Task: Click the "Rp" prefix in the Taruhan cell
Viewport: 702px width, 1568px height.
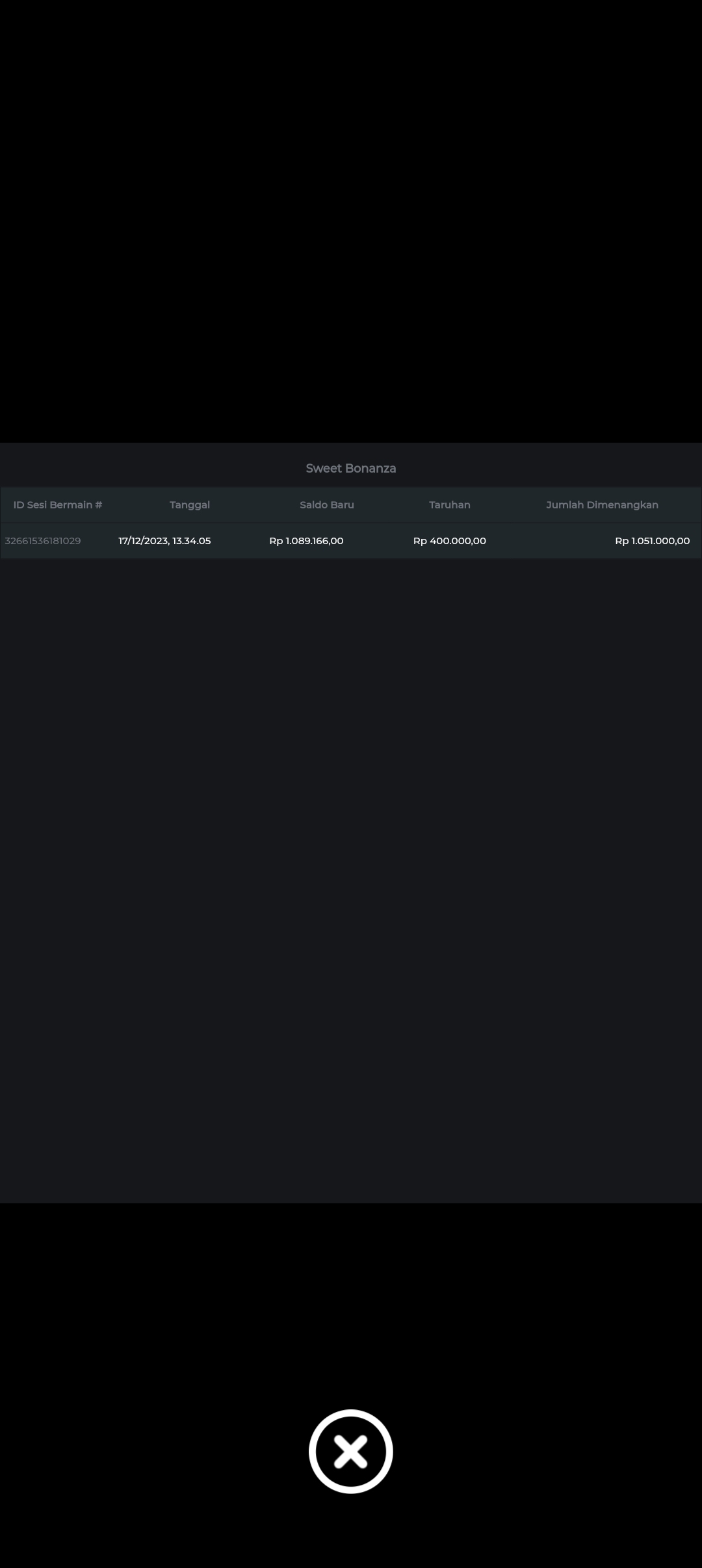Action: [420, 541]
